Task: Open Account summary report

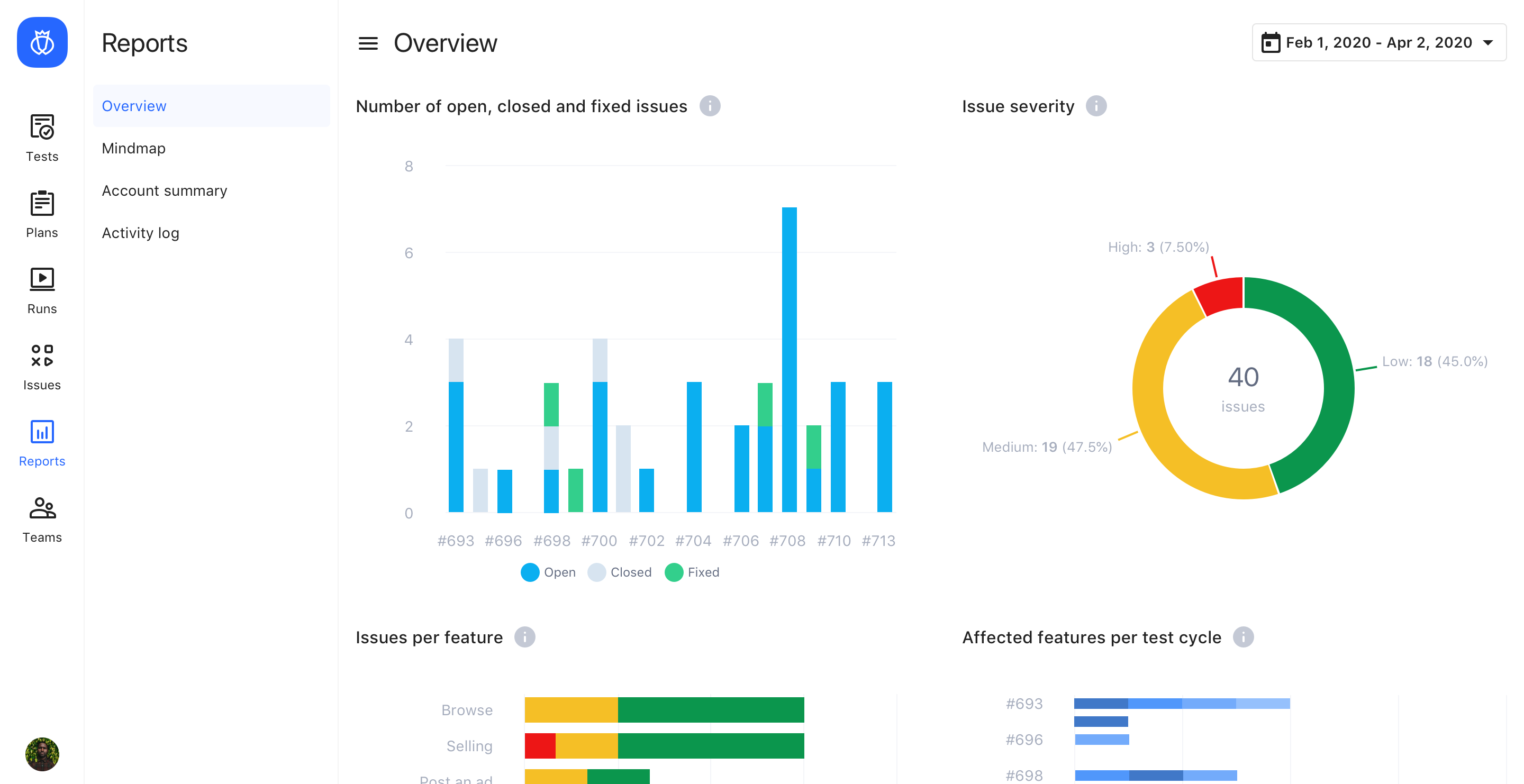Action: pyautogui.click(x=165, y=190)
